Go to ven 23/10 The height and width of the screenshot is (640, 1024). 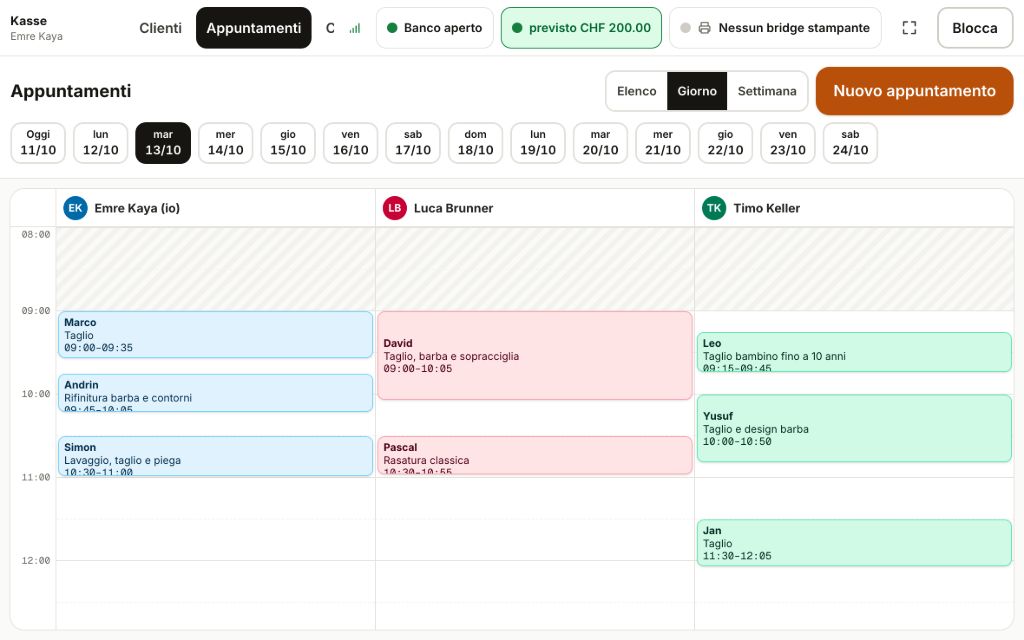click(x=788, y=142)
